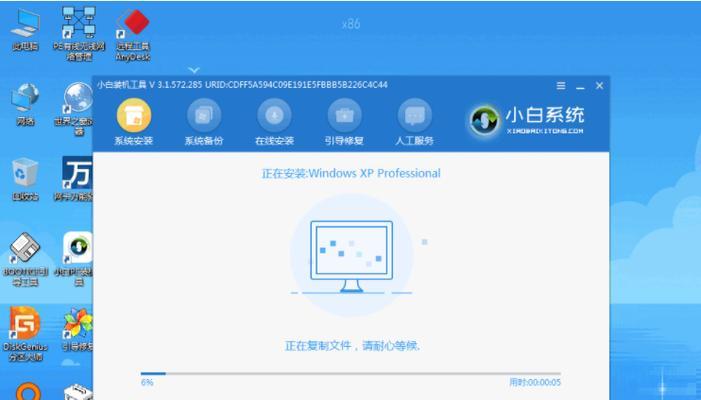
Task: Click the small down chevron above window
Action: pyautogui.click(x=194, y=70)
